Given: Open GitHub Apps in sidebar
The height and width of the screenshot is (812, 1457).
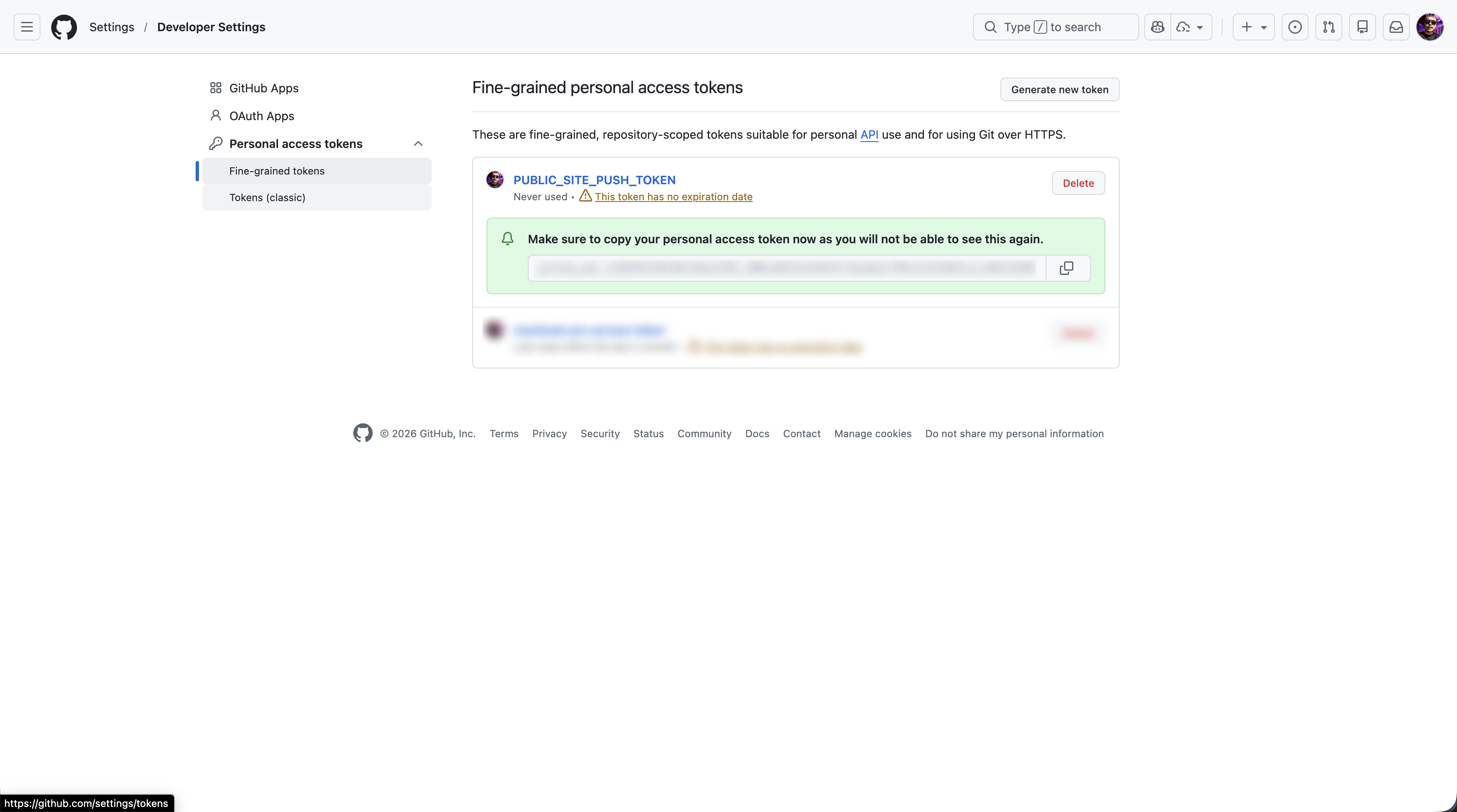Looking at the screenshot, I should click(263, 88).
